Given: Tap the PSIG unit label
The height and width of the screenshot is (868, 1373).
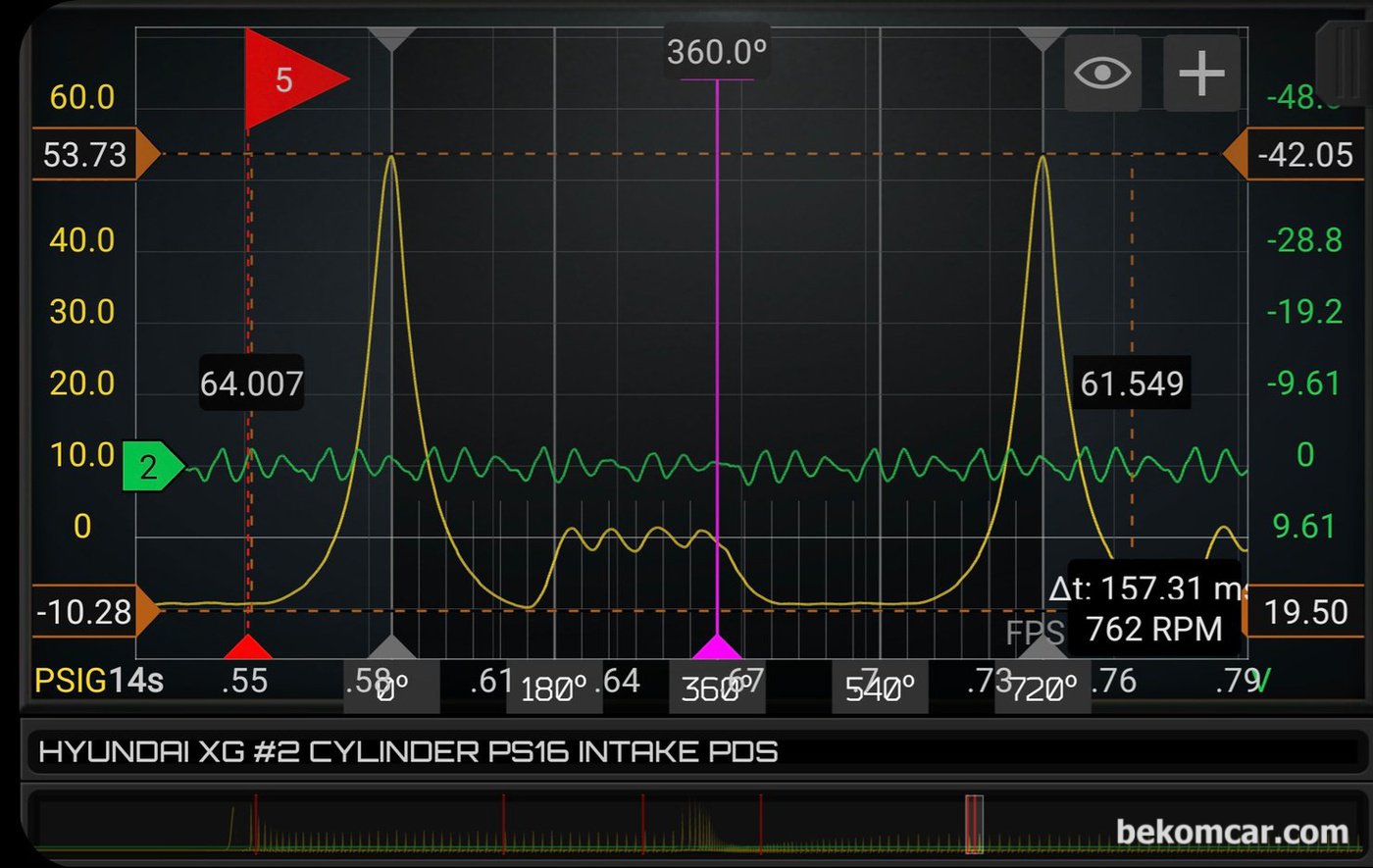Looking at the screenshot, I should tap(72, 680).
